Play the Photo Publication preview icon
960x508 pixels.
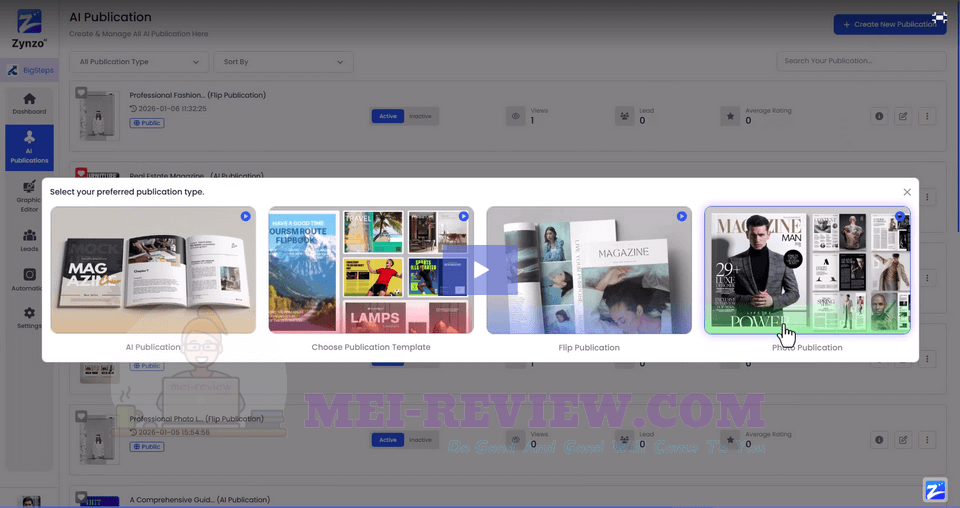[x=899, y=216]
